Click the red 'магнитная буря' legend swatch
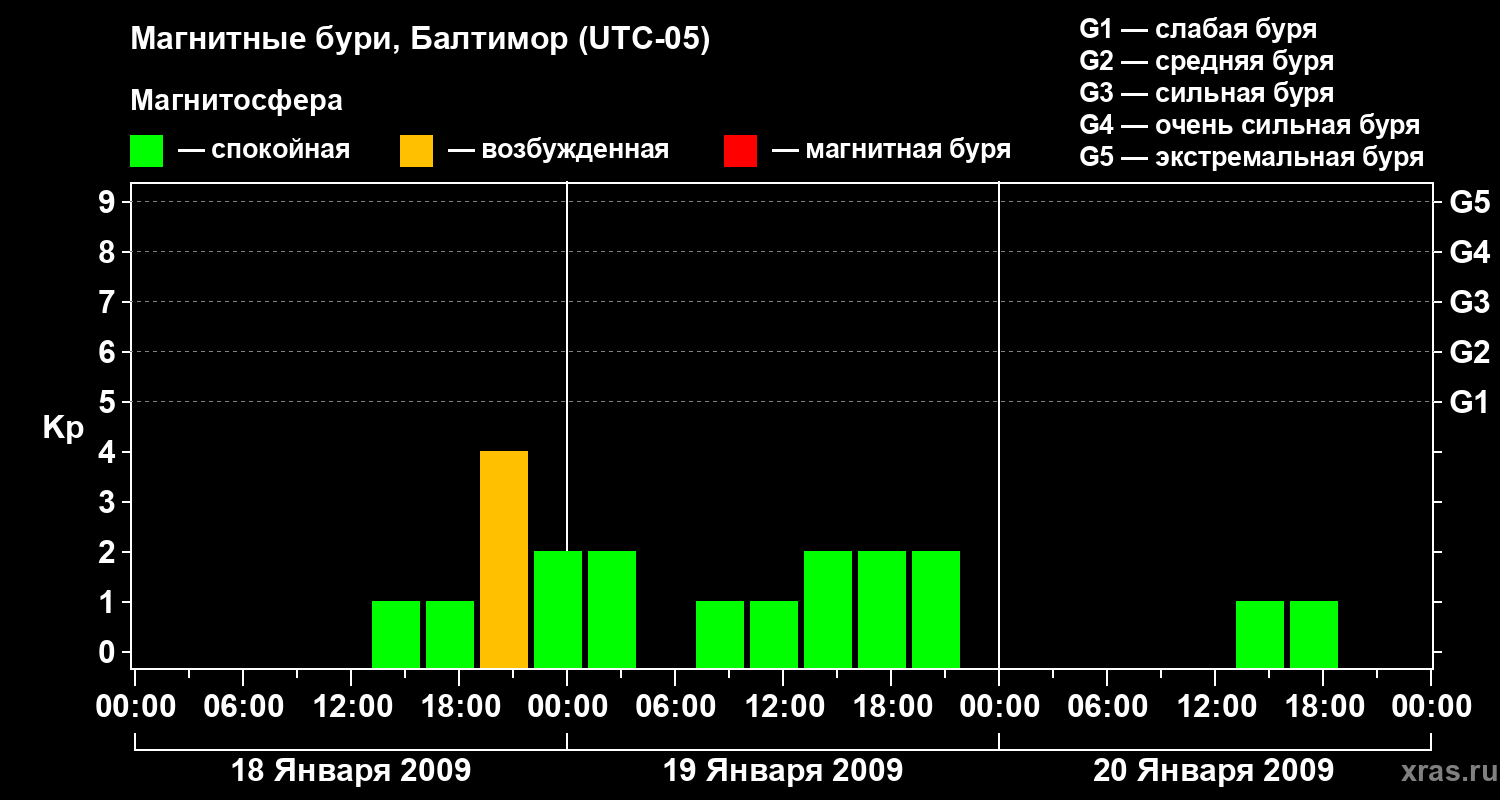The height and width of the screenshot is (800, 1500). point(740,151)
